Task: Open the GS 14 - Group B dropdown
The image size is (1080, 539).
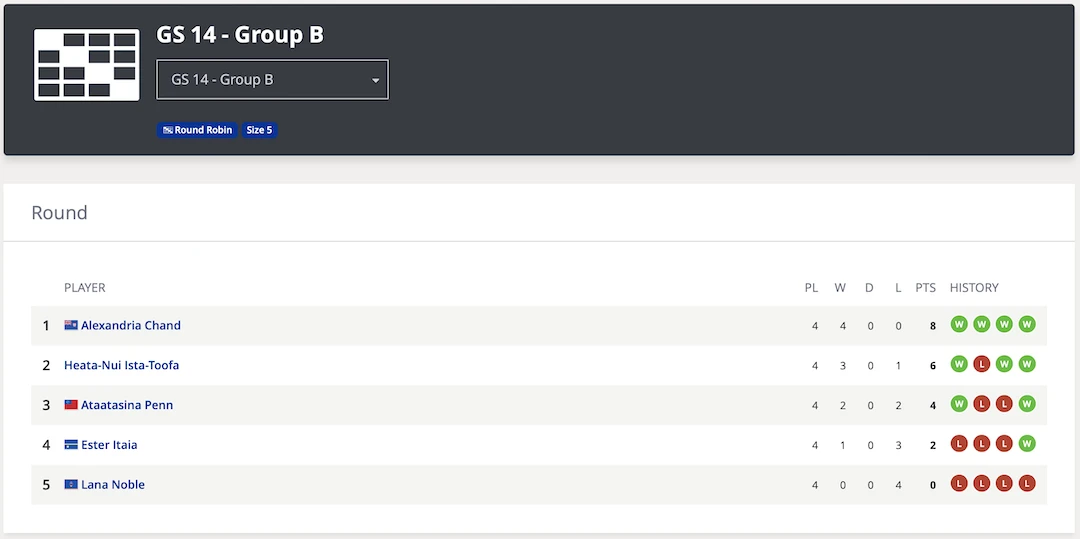Action: (272, 80)
